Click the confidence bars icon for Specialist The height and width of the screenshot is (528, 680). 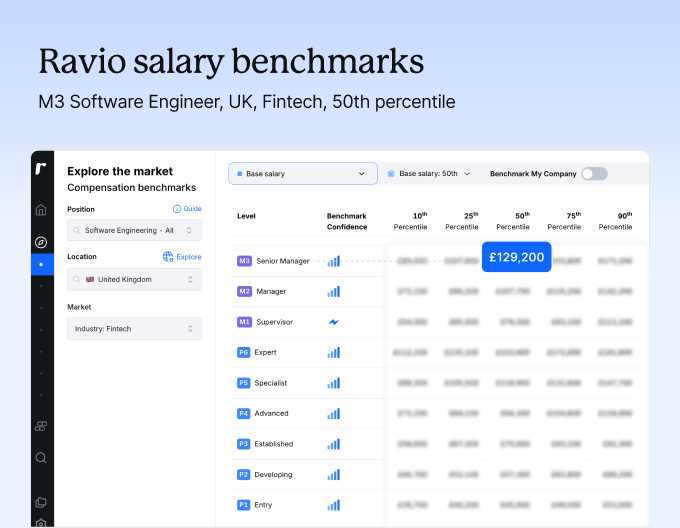click(x=333, y=383)
